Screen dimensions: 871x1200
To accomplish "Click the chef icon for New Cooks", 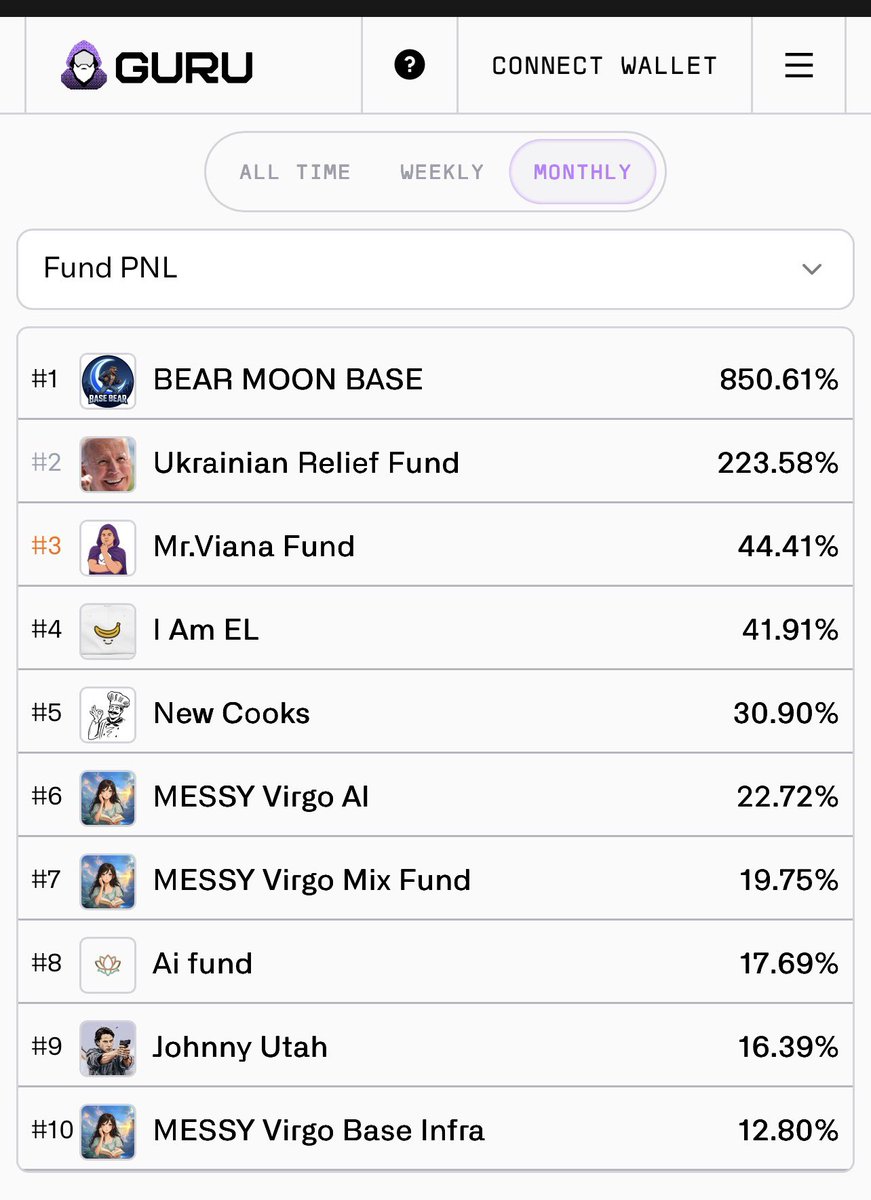I will coord(108,714).
